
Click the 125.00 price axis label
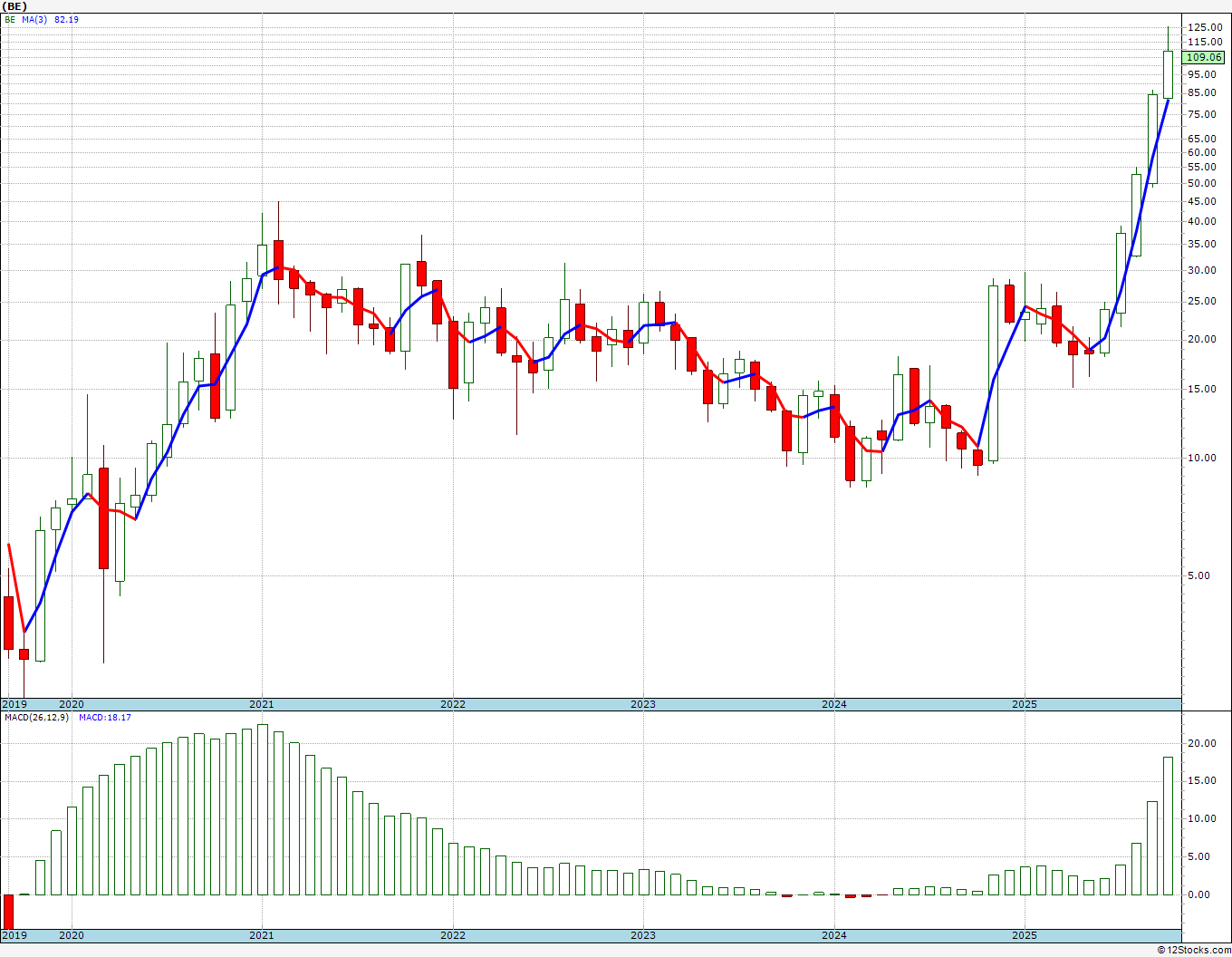[1206, 27]
